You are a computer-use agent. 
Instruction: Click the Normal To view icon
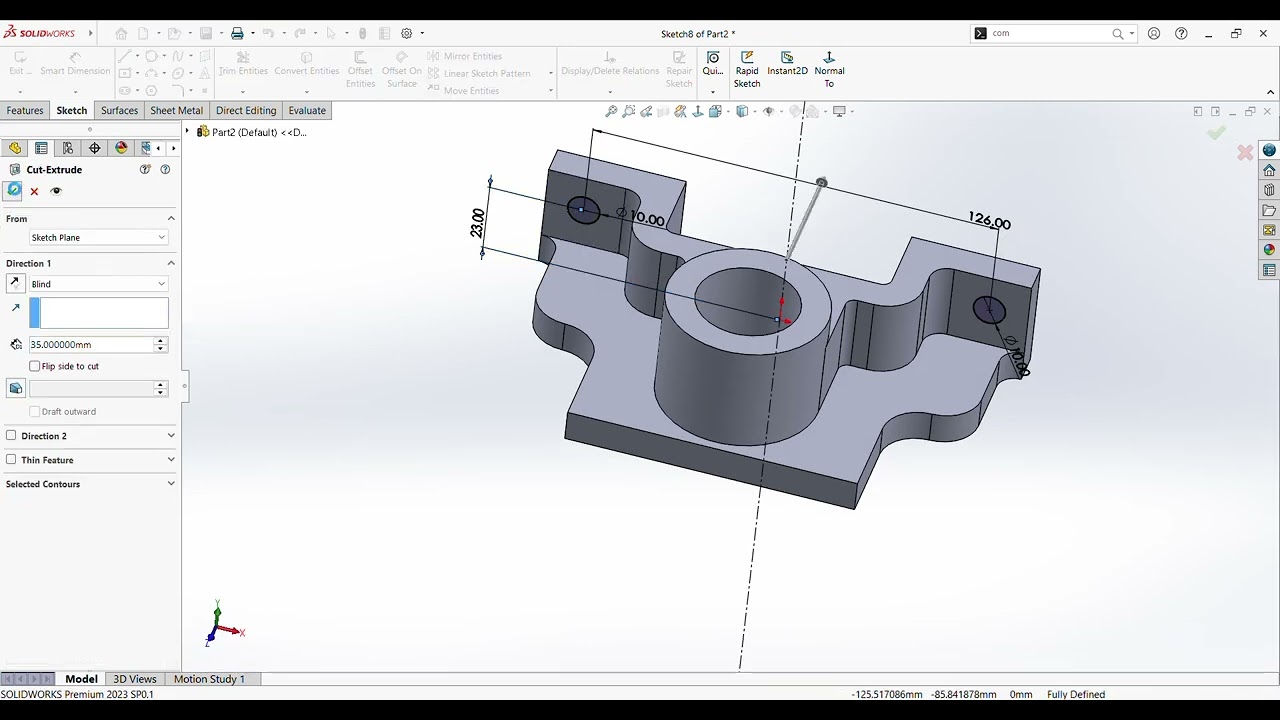[x=829, y=70]
